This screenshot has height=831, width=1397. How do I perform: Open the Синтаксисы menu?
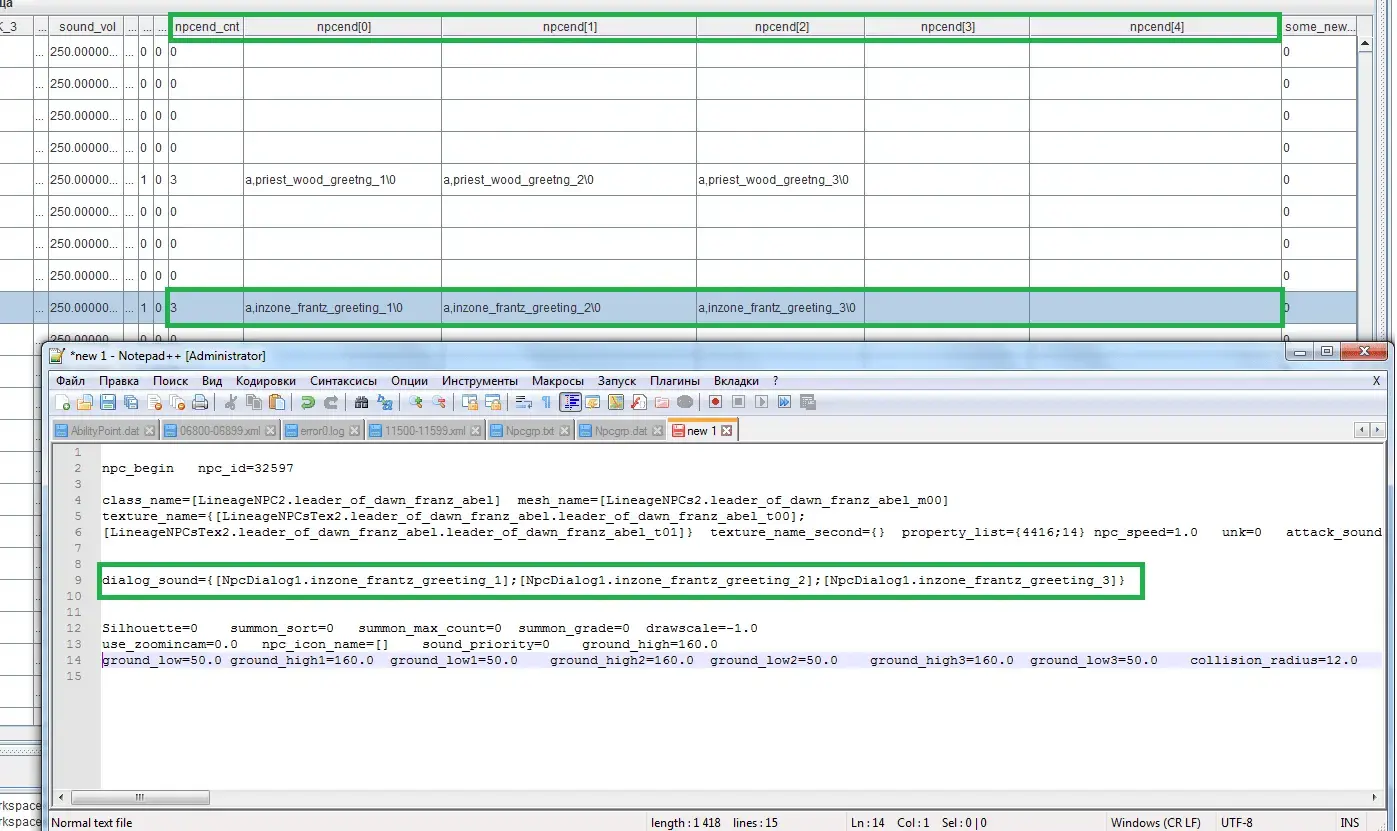(x=344, y=381)
